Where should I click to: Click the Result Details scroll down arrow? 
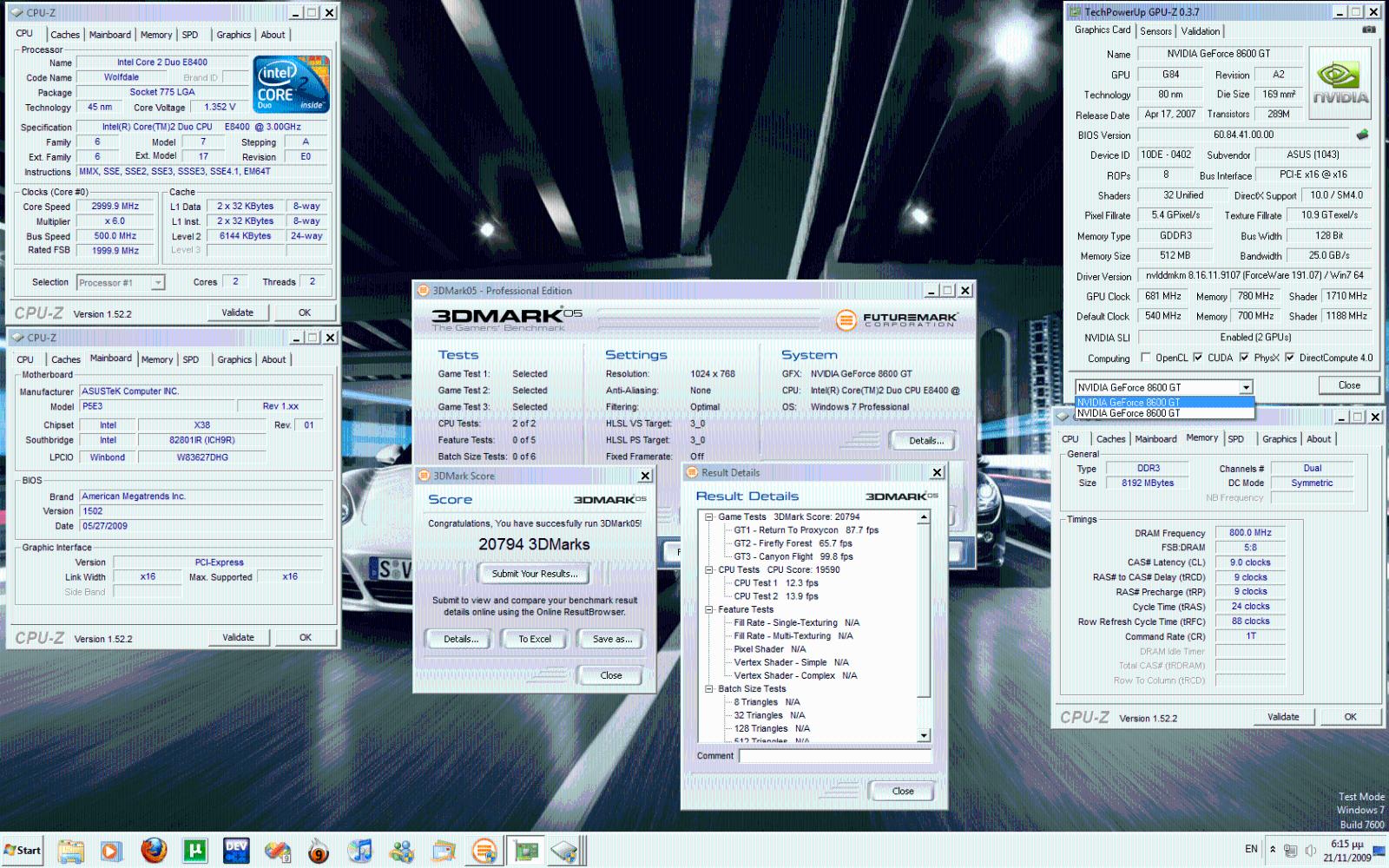tap(924, 735)
